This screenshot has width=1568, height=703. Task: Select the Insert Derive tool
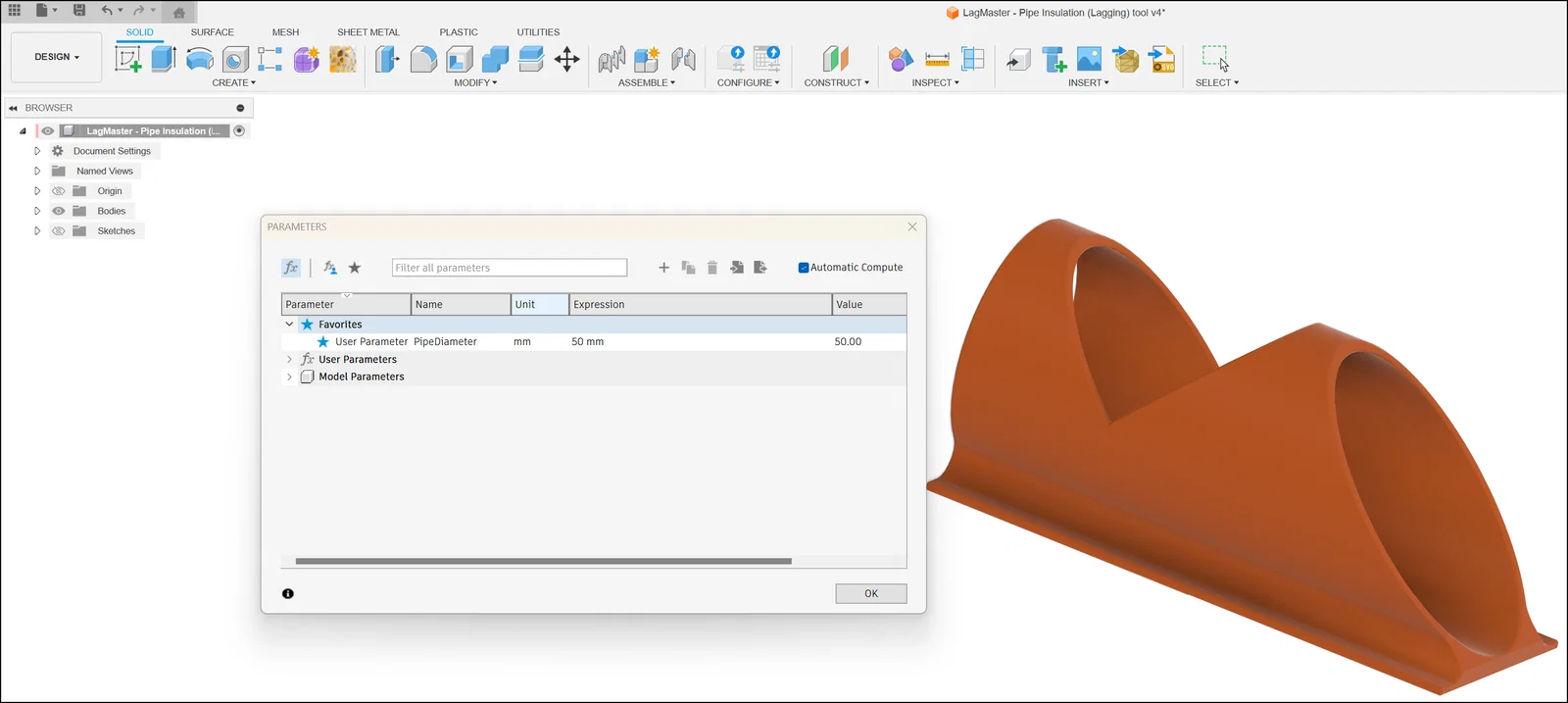coord(1019,59)
